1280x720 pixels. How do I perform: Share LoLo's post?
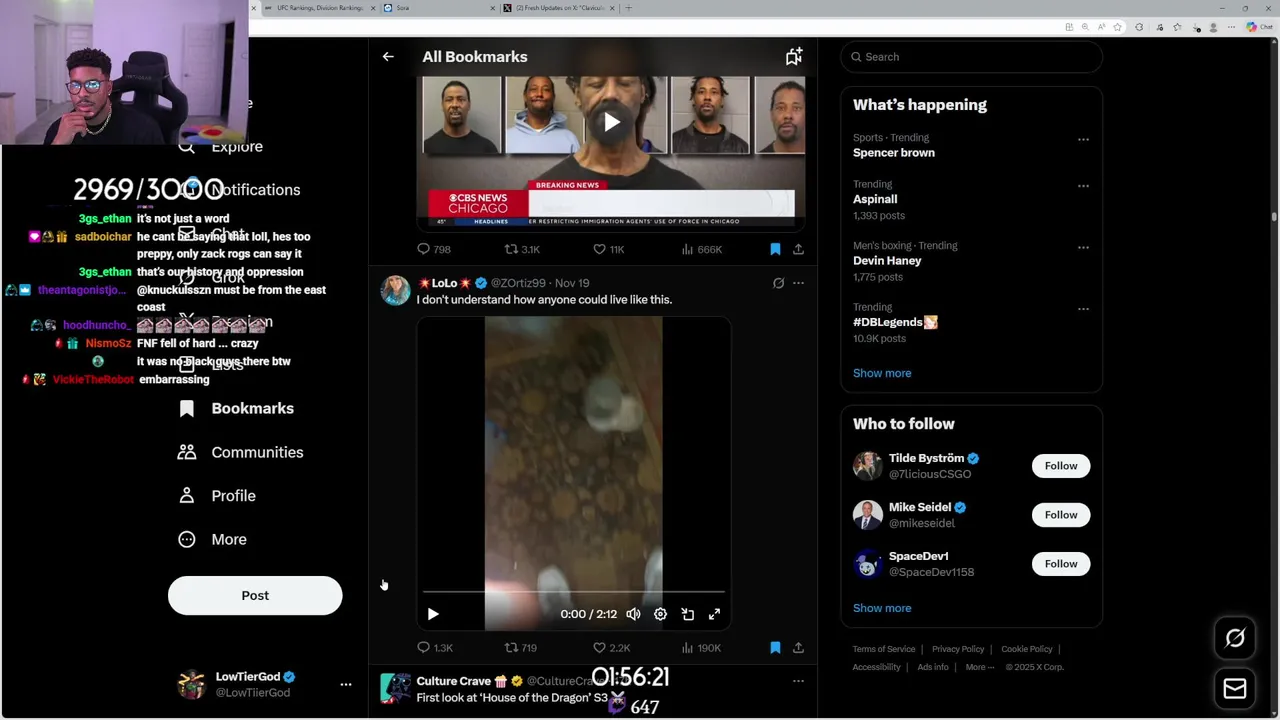point(798,648)
